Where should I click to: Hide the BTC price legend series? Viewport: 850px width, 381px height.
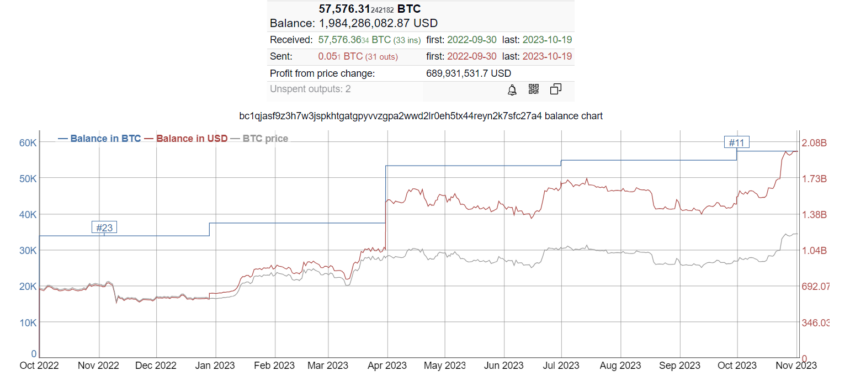pyautogui.click(x=259, y=139)
